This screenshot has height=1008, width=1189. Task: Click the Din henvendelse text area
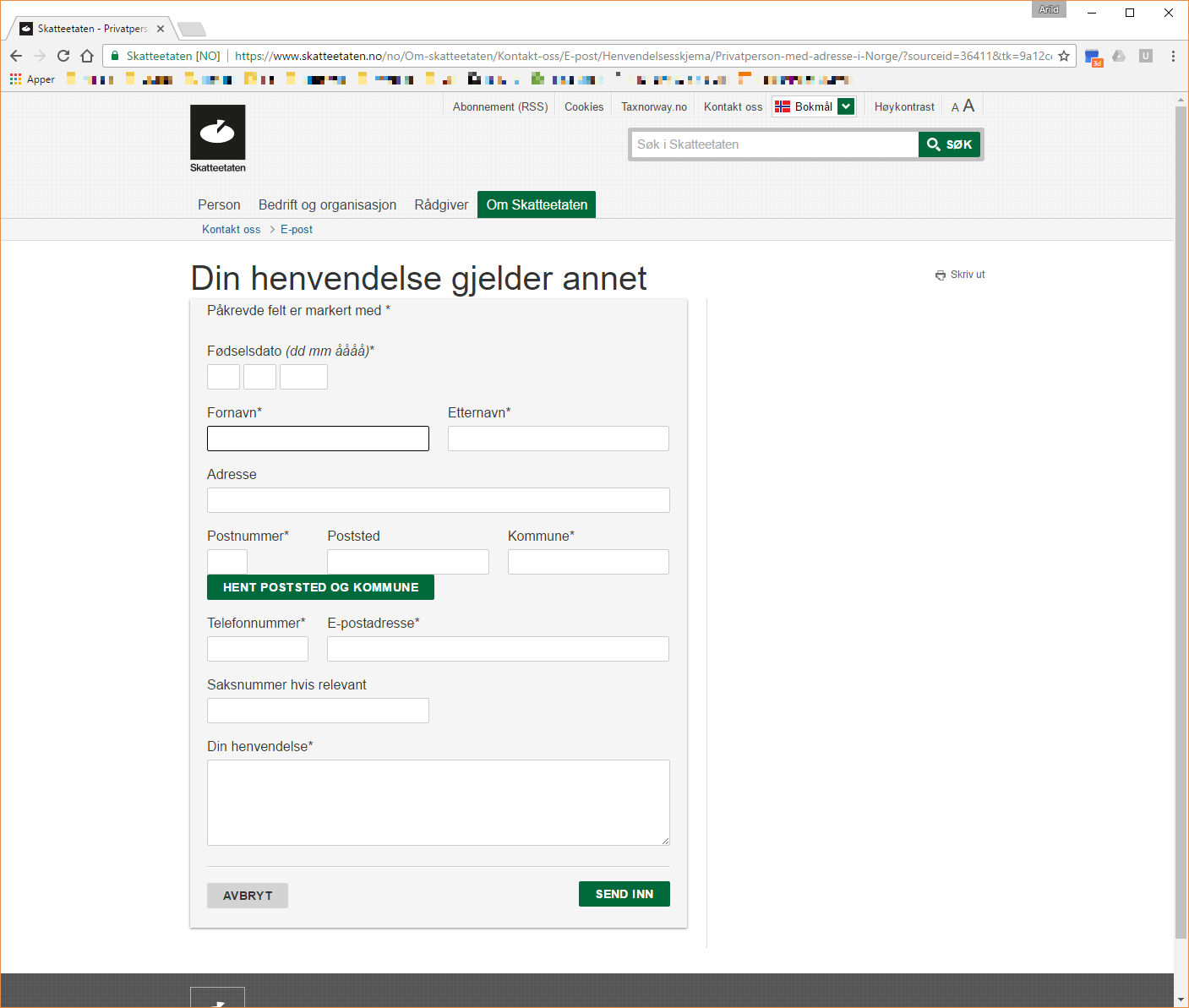pyautogui.click(x=438, y=802)
